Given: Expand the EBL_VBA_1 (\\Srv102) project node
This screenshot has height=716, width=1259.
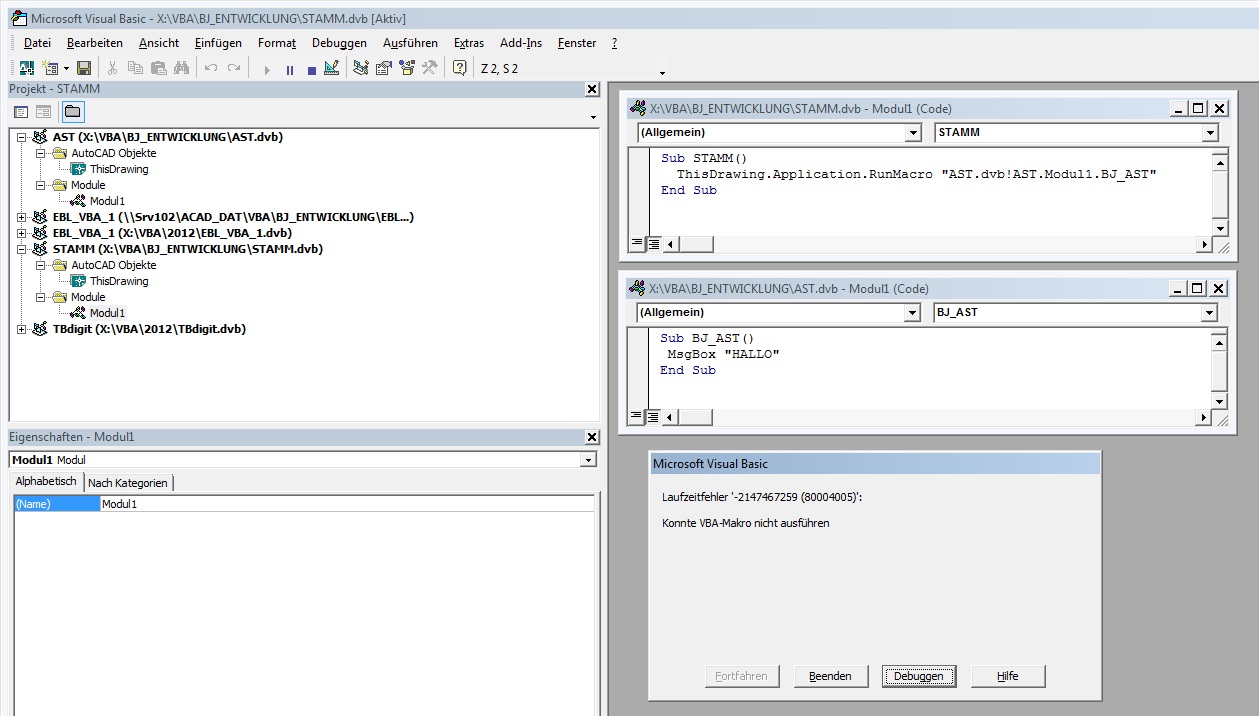Looking at the screenshot, I should pos(22,217).
